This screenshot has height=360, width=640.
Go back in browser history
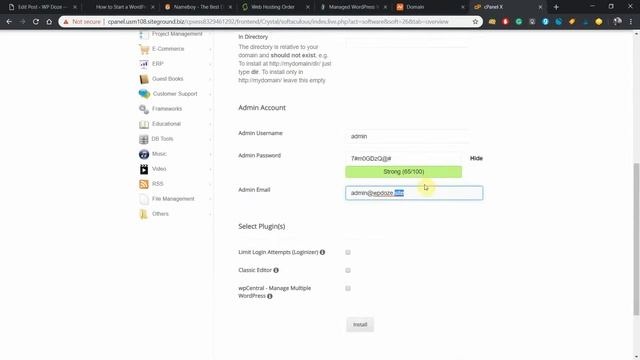[x=9, y=22]
